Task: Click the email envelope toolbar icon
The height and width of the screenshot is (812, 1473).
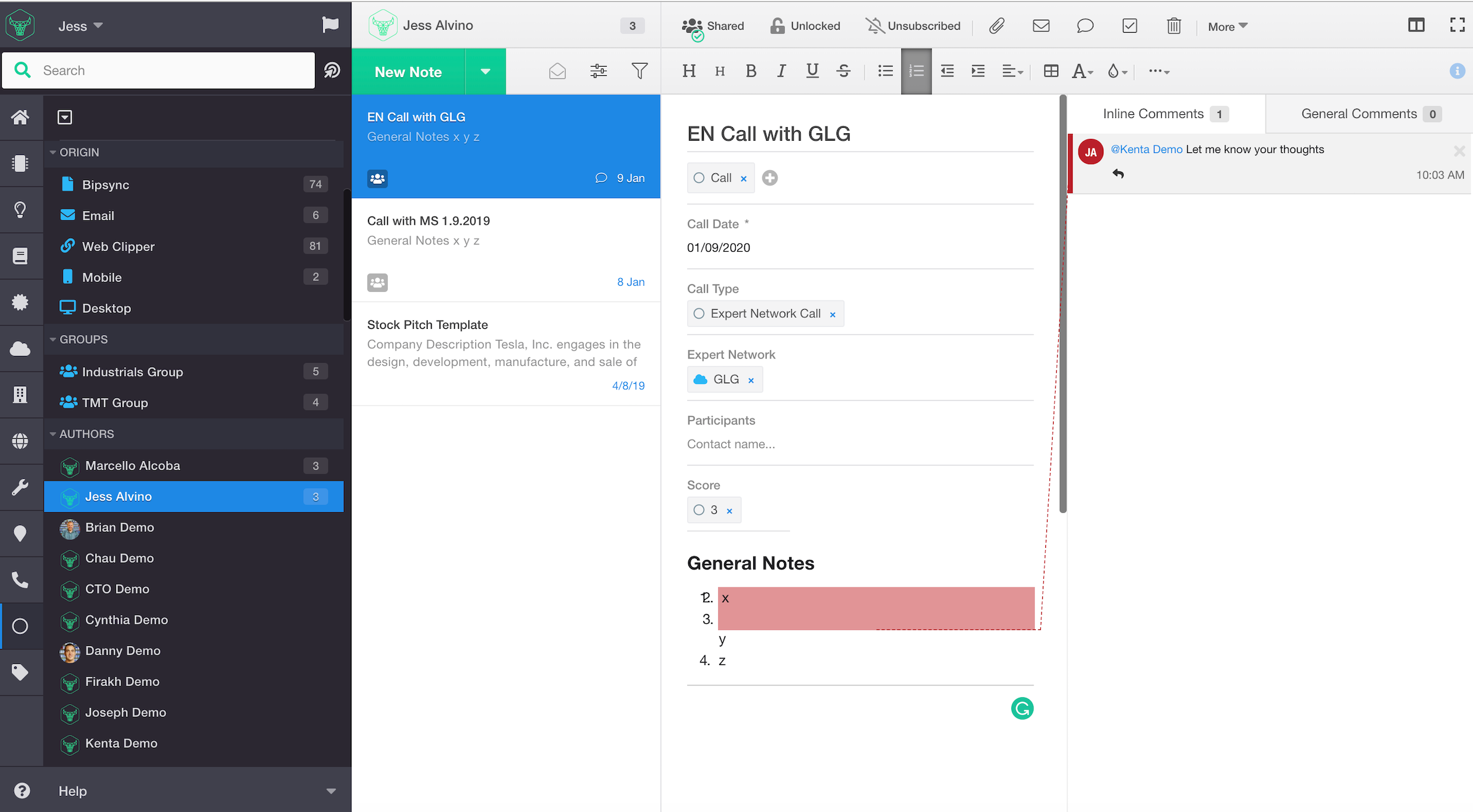Action: pos(1041,26)
